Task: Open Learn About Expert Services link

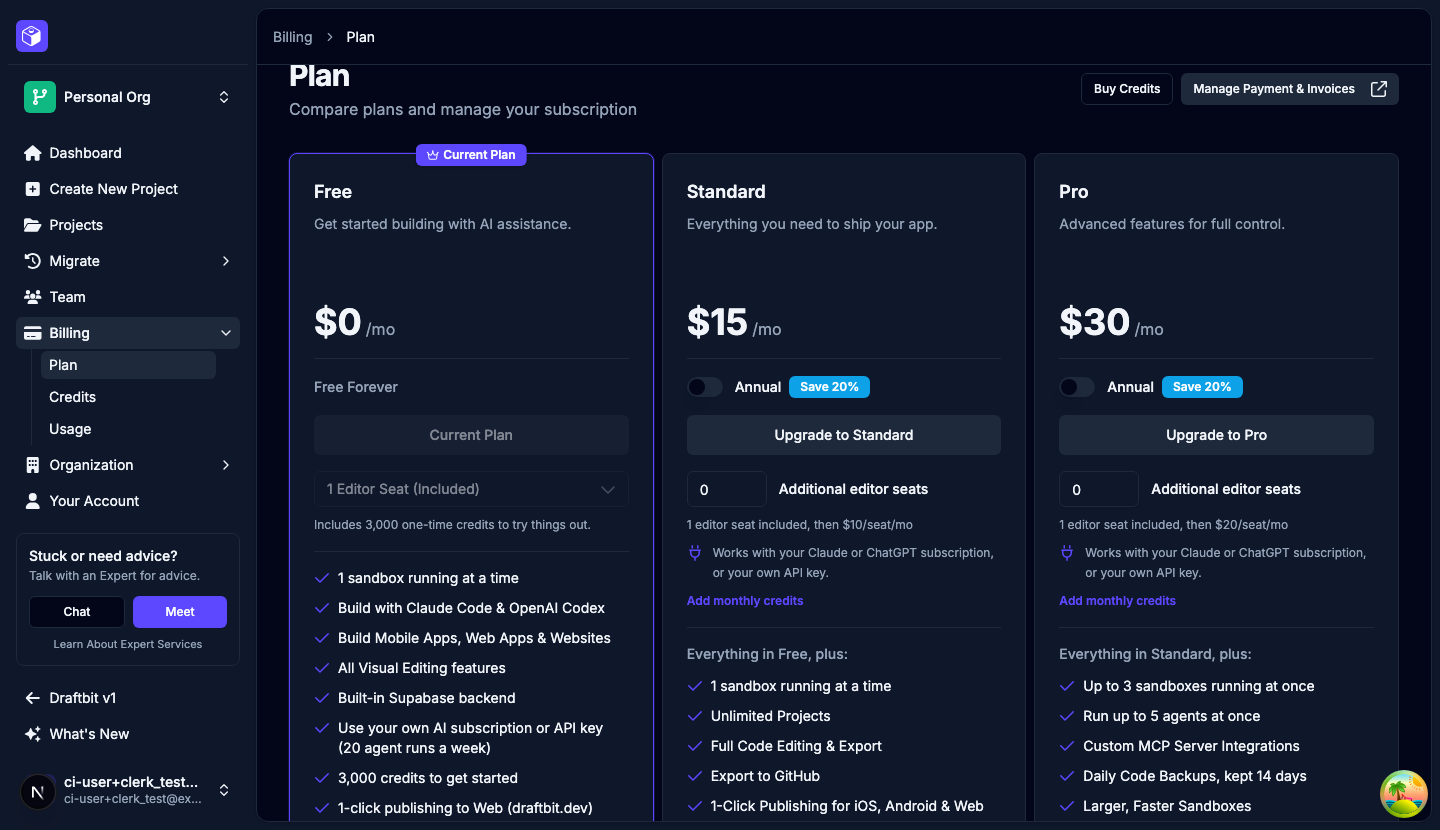Action: [128, 644]
